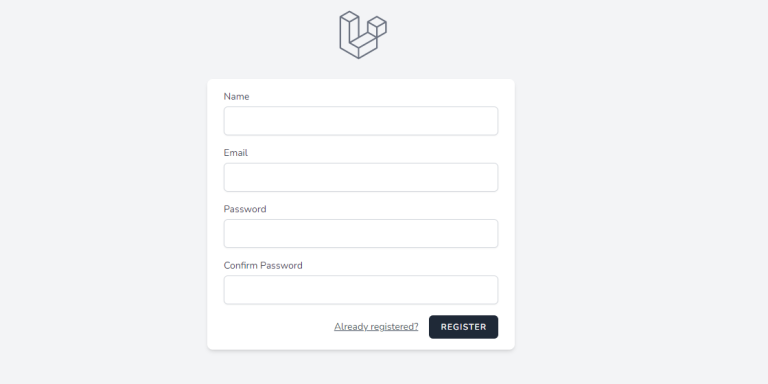Viewport: 768px width, 384px height.
Task: Go to login via Already registered?
Action: pos(376,327)
